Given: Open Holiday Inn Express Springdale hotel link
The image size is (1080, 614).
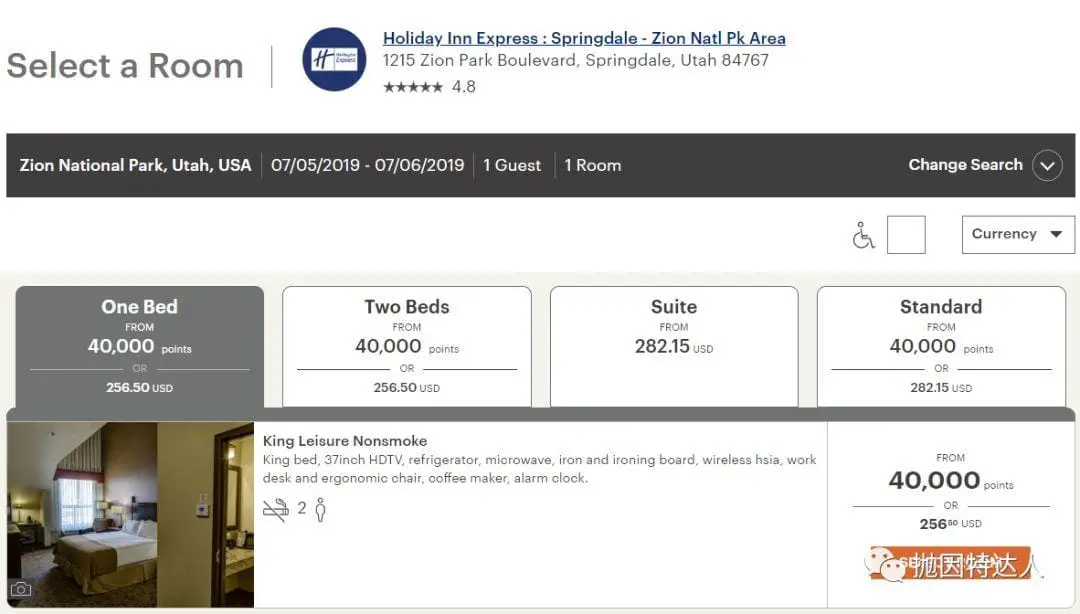Looking at the screenshot, I should [584, 38].
